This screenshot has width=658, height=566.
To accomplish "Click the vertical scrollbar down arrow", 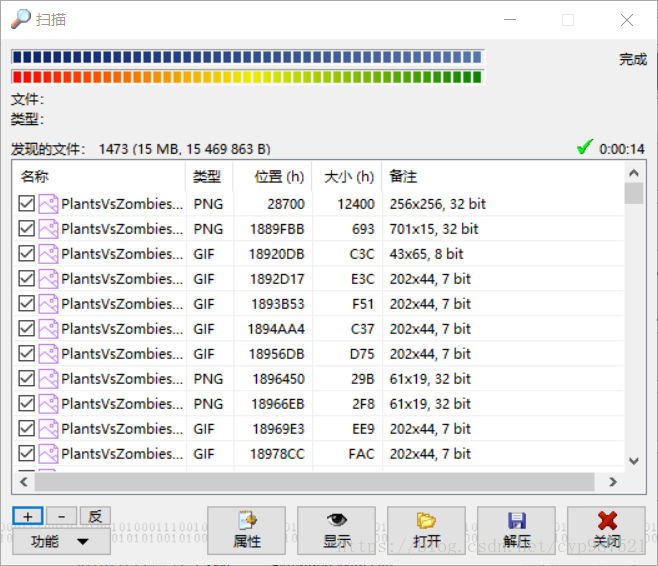I will 634,461.
